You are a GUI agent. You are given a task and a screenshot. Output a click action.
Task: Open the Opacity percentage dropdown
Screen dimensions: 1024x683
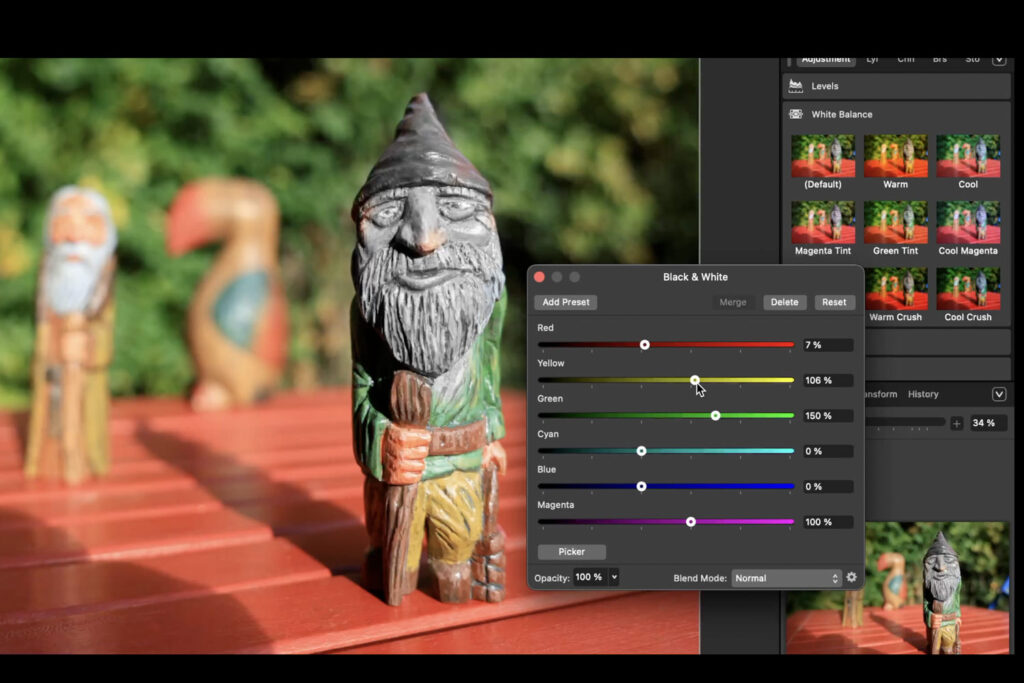pos(613,577)
